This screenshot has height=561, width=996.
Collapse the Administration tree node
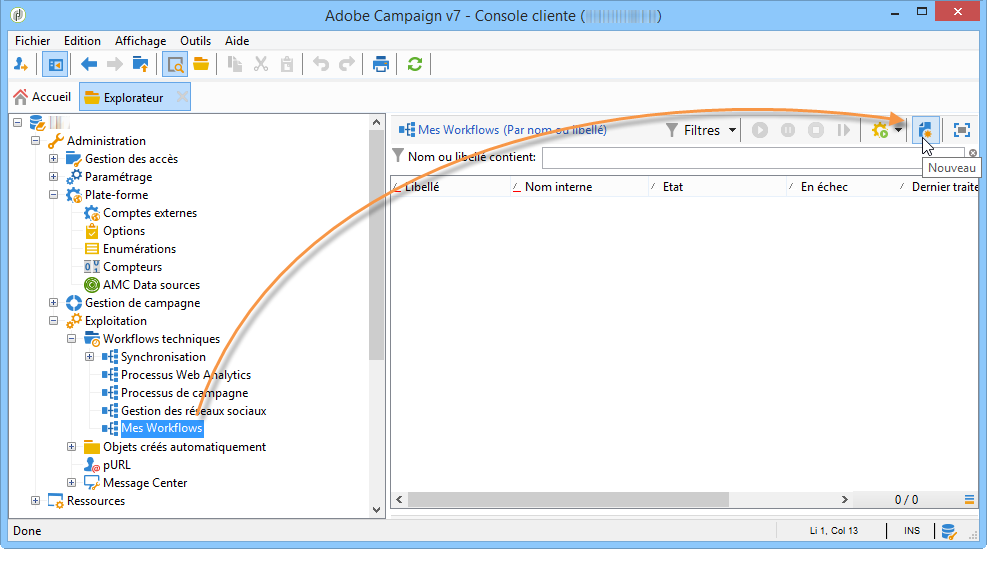click(x=36, y=141)
